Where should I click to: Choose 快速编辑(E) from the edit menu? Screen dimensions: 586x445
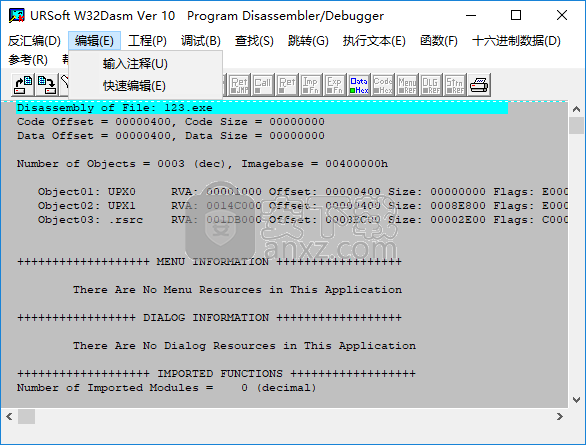click(146, 86)
